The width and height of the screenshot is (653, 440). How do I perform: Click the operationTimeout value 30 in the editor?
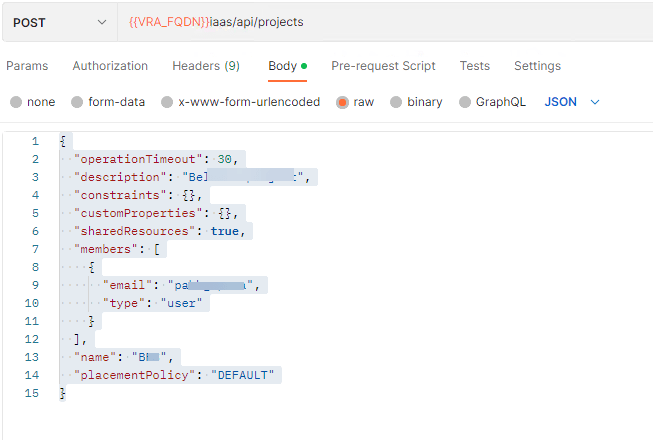(225, 159)
